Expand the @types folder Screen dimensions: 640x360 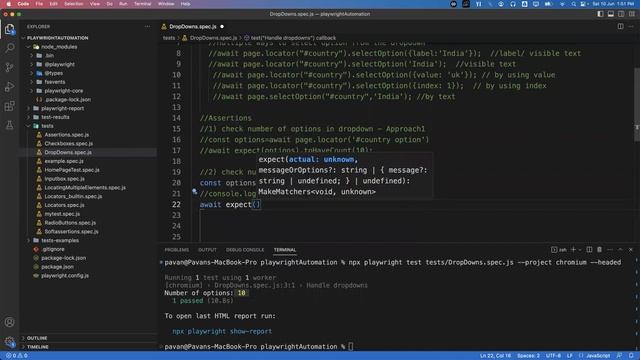53,73
